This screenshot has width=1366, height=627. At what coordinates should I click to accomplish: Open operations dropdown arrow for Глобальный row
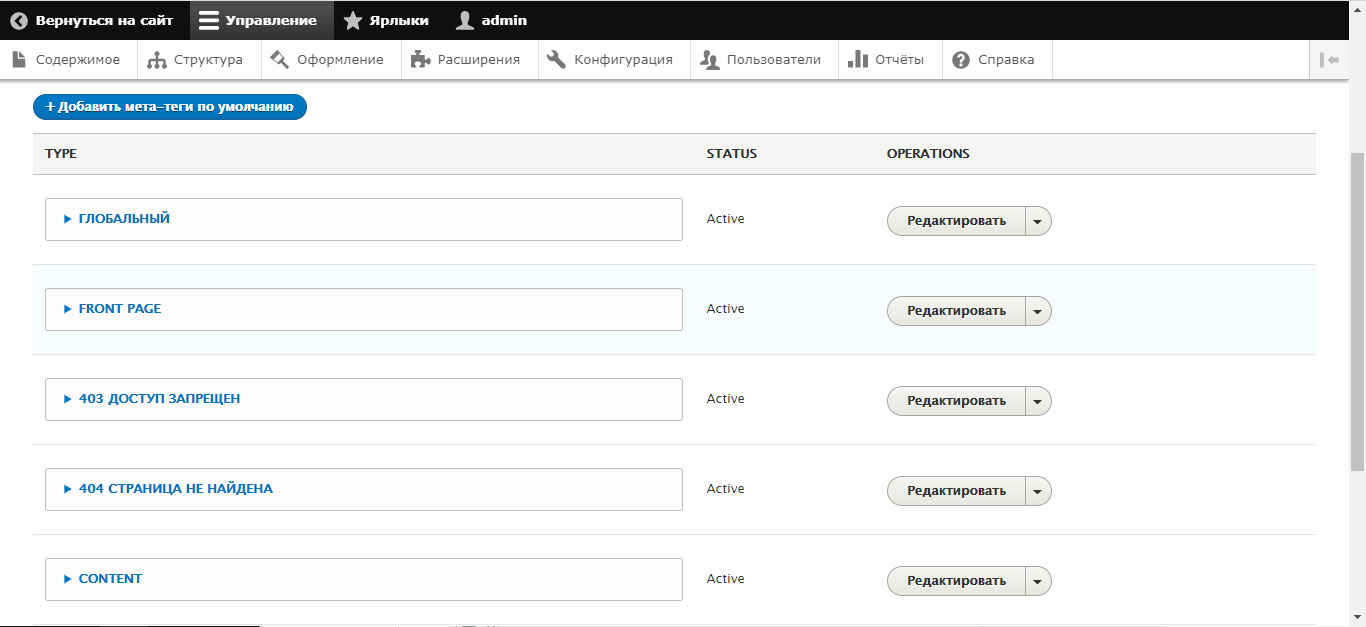(x=1038, y=221)
